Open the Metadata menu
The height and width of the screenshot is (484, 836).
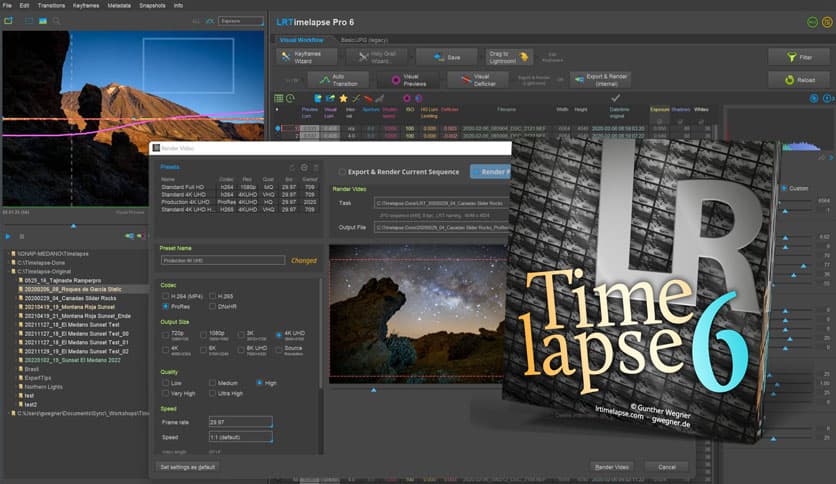[119, 5]
